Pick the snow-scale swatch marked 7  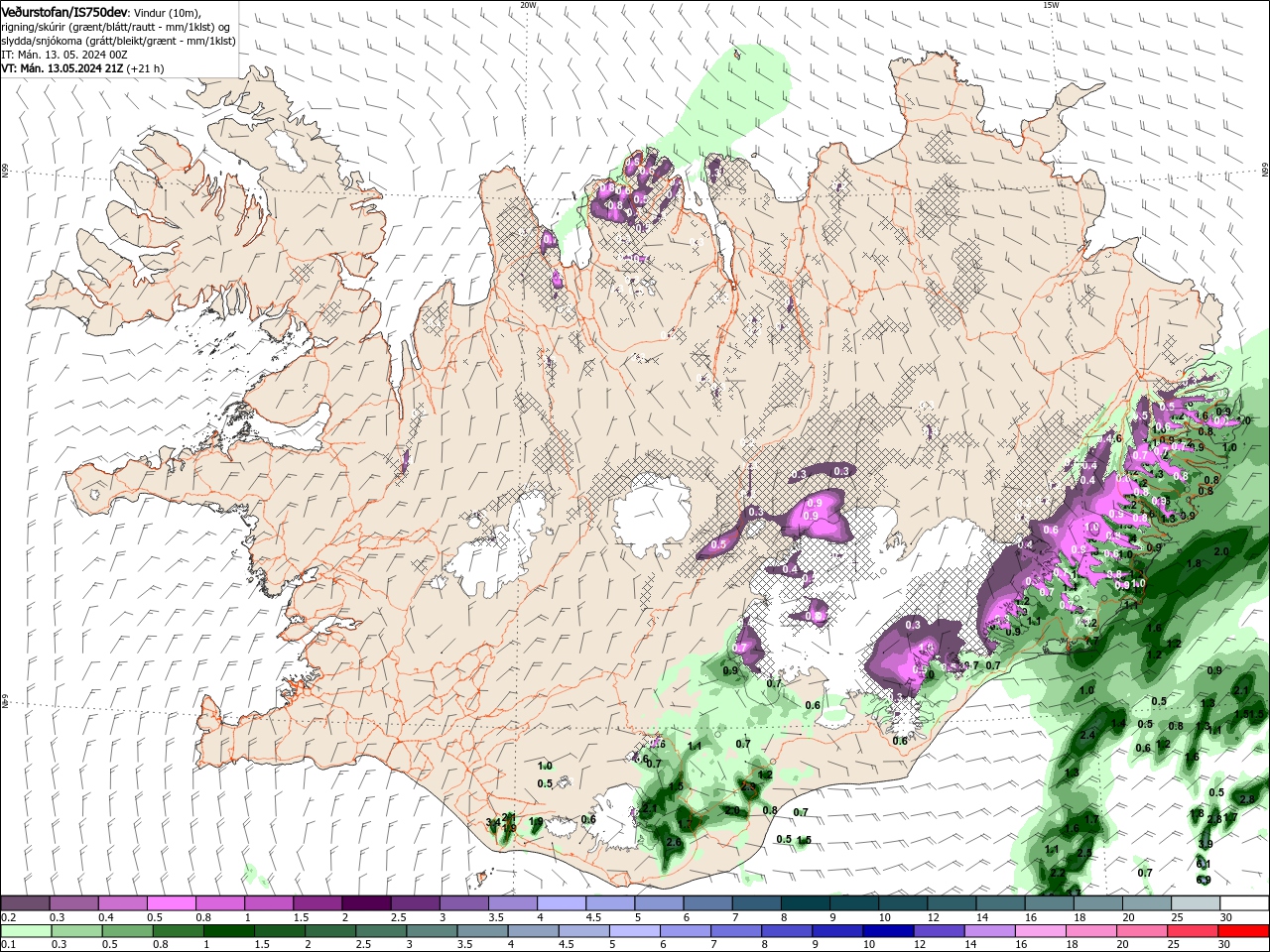coord(756,903)
